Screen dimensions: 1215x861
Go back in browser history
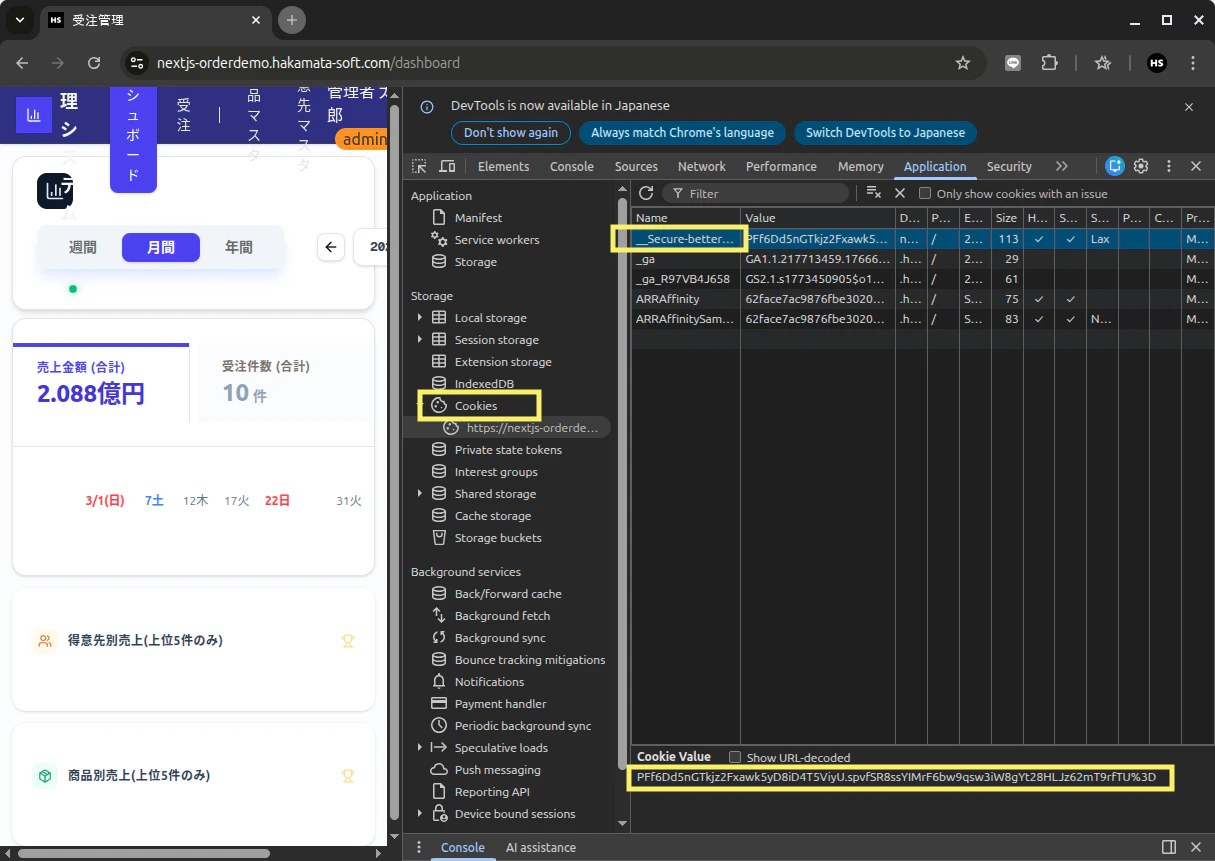[23, 63]
